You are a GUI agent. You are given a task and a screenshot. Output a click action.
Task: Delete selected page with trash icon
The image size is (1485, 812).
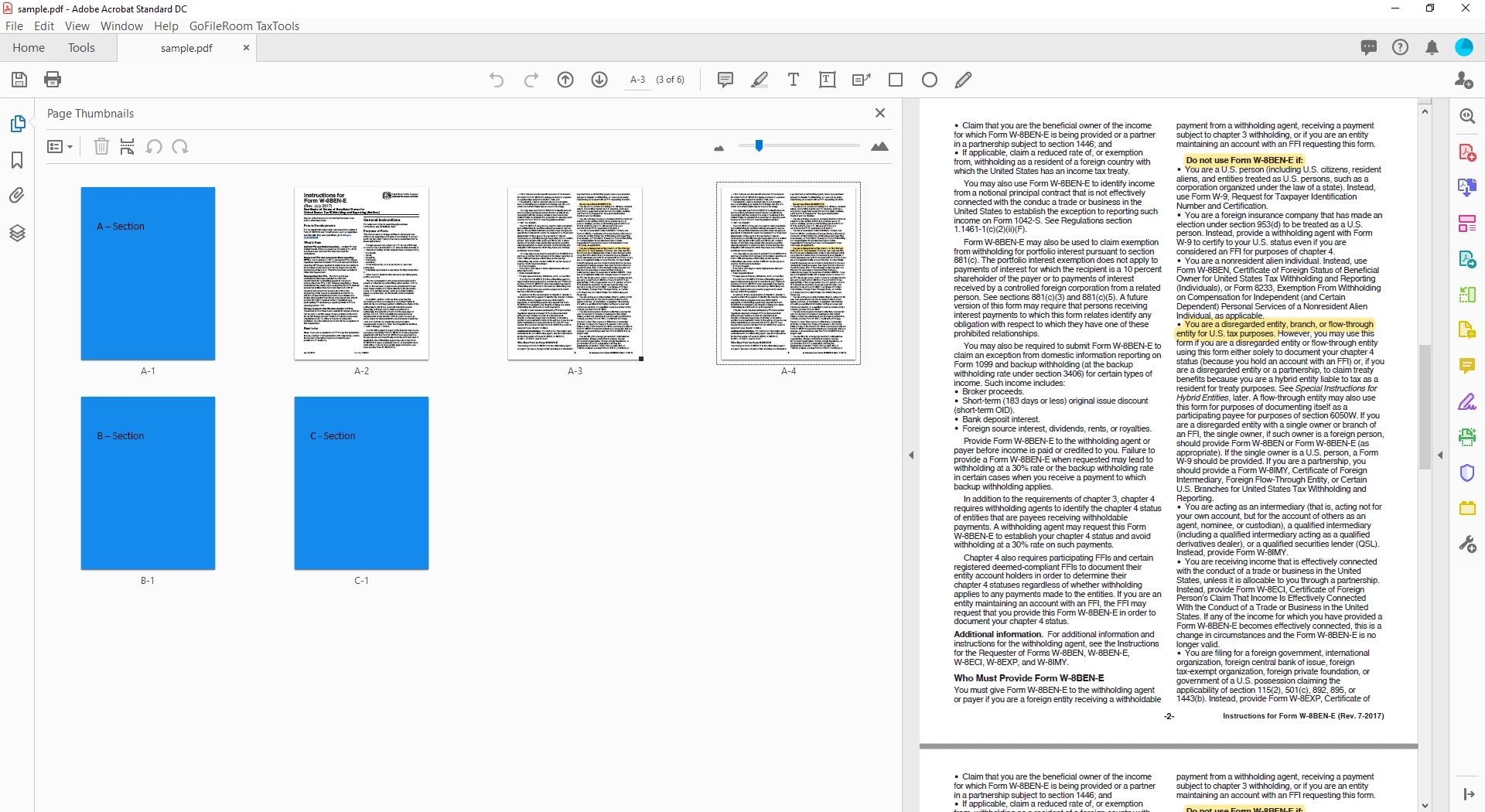click(x=101, y=146)
